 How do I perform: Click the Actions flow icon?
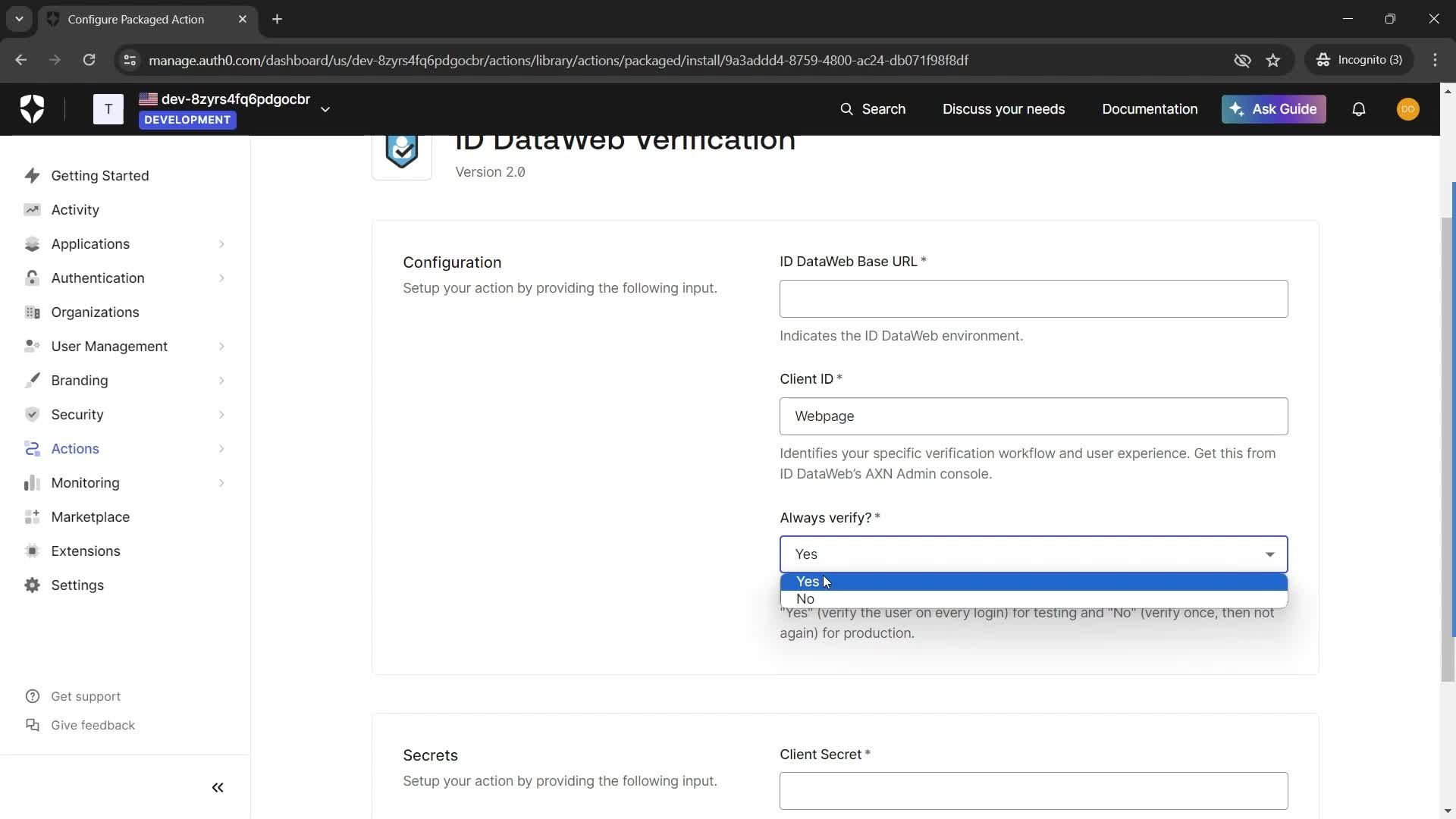click(x=32, y=449)
